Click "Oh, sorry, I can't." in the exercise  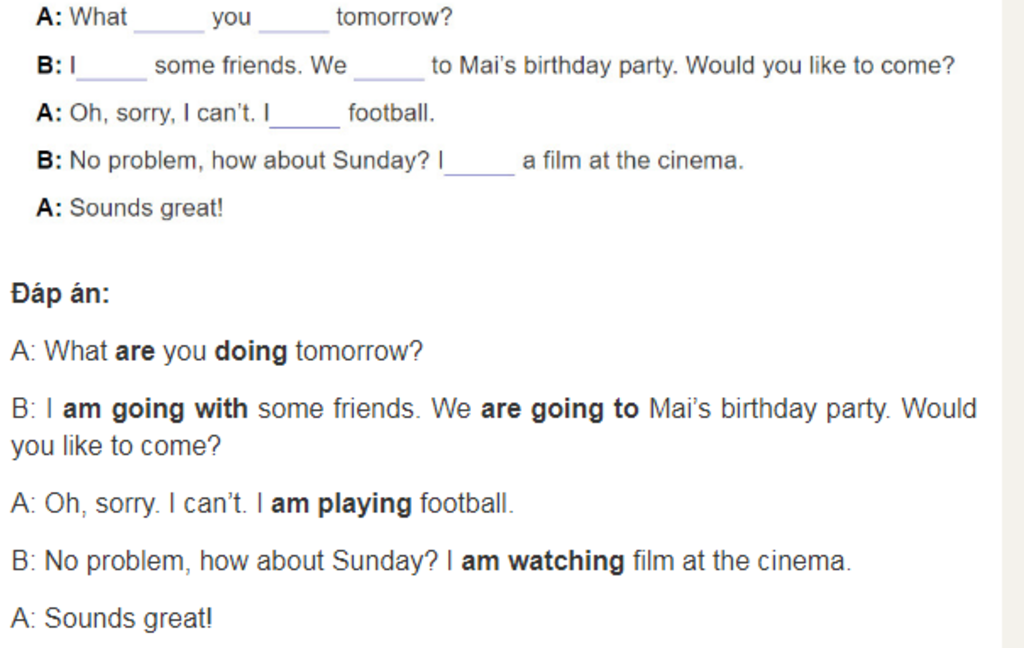point(164,113)
